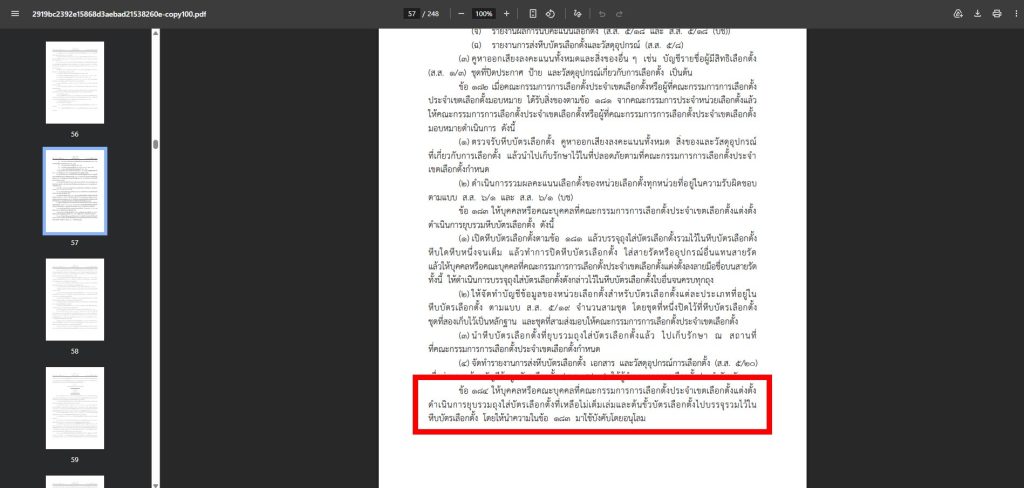
Task: Enable the draw annotation tool
Action: [x=578, y=13]
